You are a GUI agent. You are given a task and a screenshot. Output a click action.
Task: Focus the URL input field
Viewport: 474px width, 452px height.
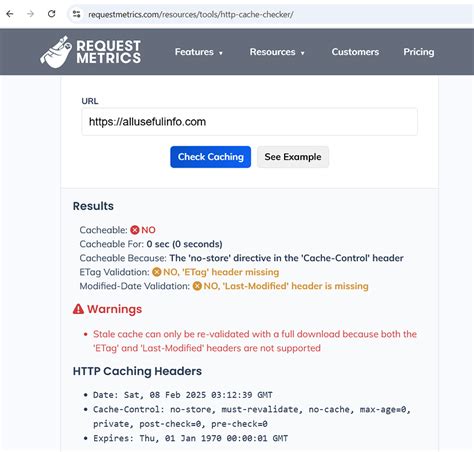click(250, 122)
